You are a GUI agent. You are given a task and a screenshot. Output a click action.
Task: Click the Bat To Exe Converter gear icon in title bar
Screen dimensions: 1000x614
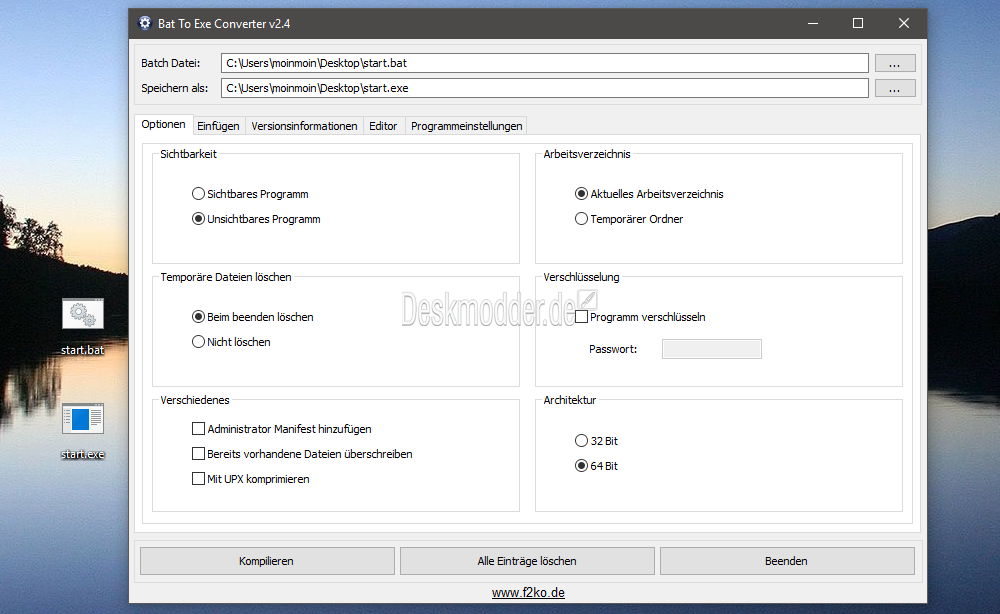[145, 24]
